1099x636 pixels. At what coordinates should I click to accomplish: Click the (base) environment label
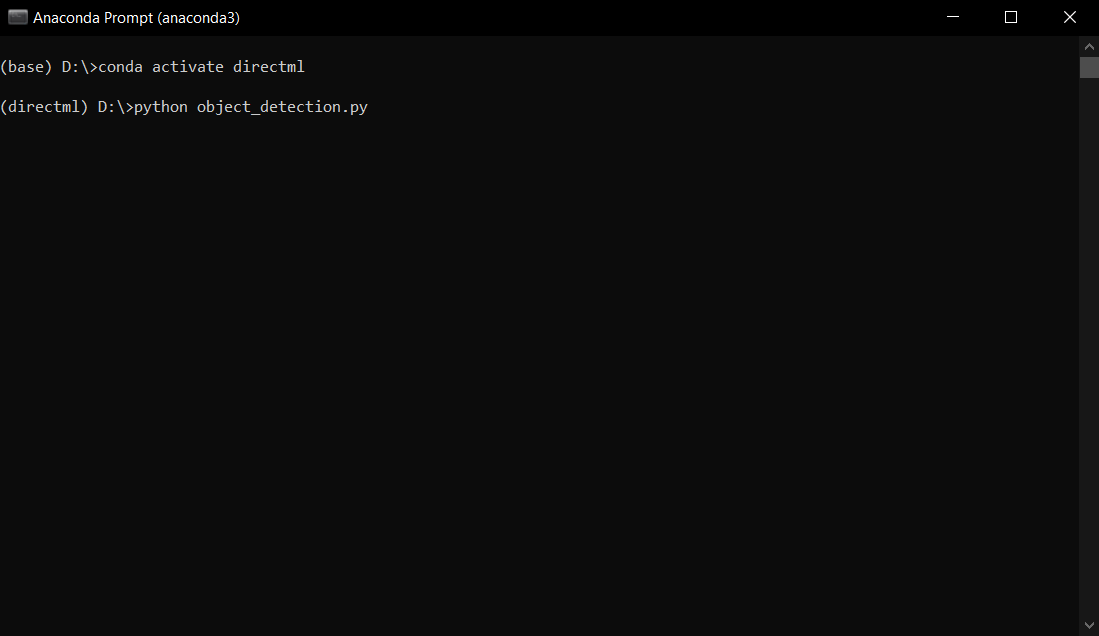[26, 67]
